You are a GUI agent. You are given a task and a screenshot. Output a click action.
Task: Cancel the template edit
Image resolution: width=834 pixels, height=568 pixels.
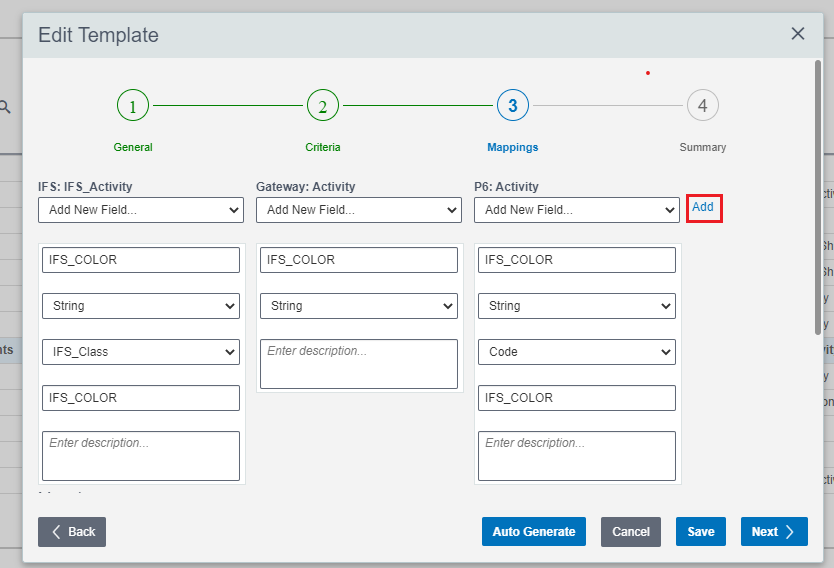pyautogui.click(x=630, y=532)
